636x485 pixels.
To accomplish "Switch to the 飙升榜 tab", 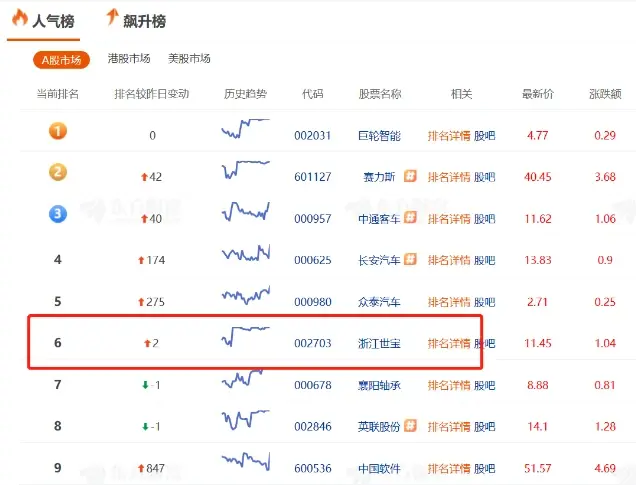I will [x=136, y=21].
